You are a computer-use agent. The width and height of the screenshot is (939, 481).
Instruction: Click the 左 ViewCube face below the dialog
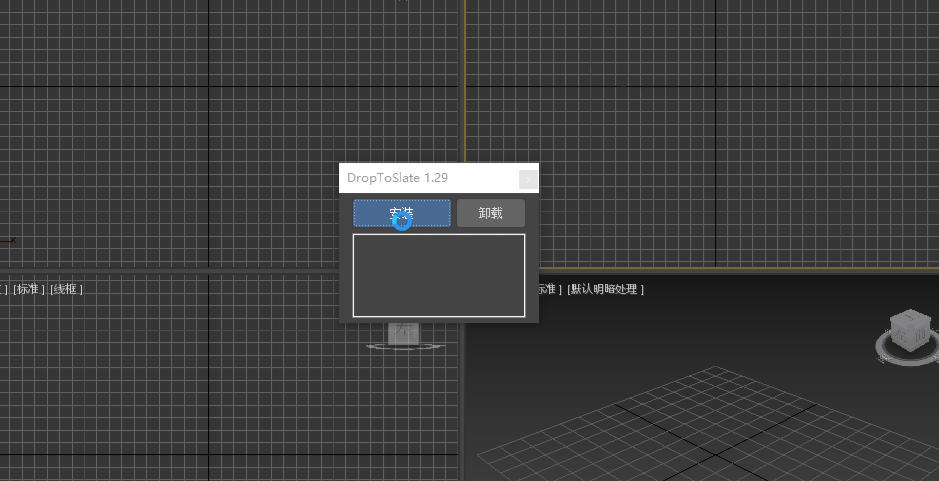coord(404,333)
